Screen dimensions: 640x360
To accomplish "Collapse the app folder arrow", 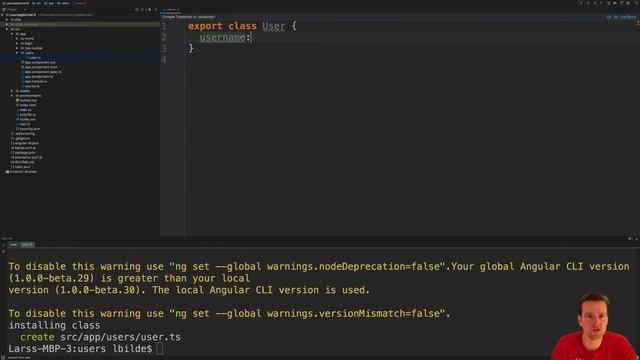I will [x=12, y=34].
